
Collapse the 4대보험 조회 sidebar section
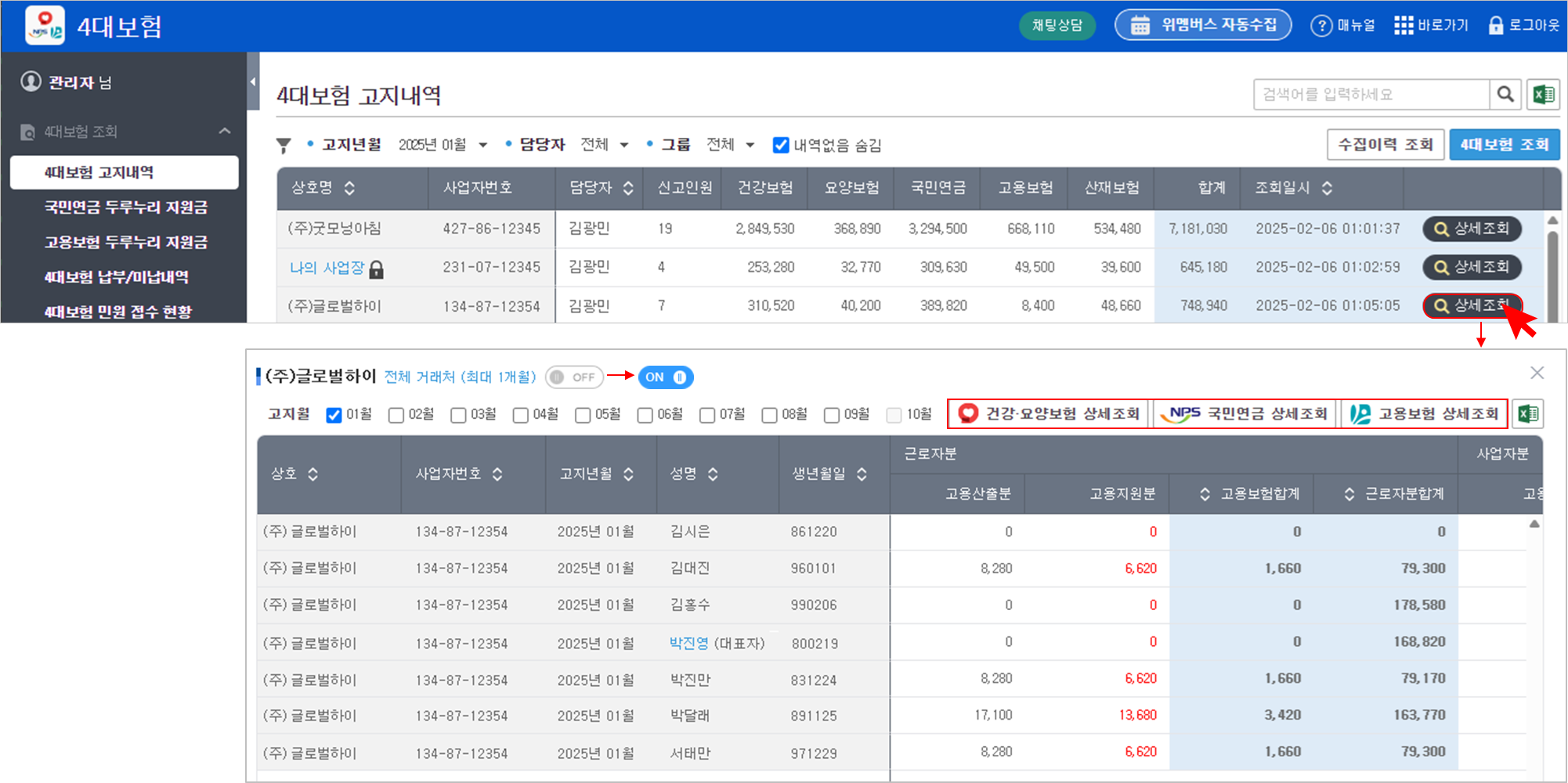coord(225,131)
